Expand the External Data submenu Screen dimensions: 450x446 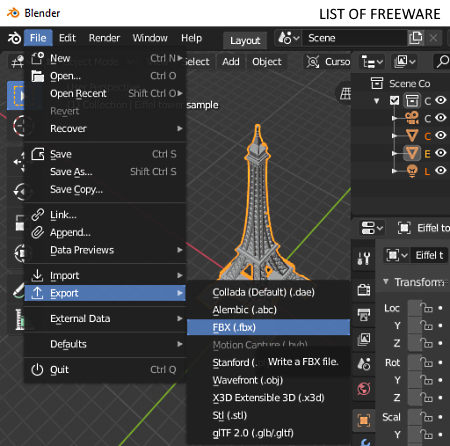(105, 319)
